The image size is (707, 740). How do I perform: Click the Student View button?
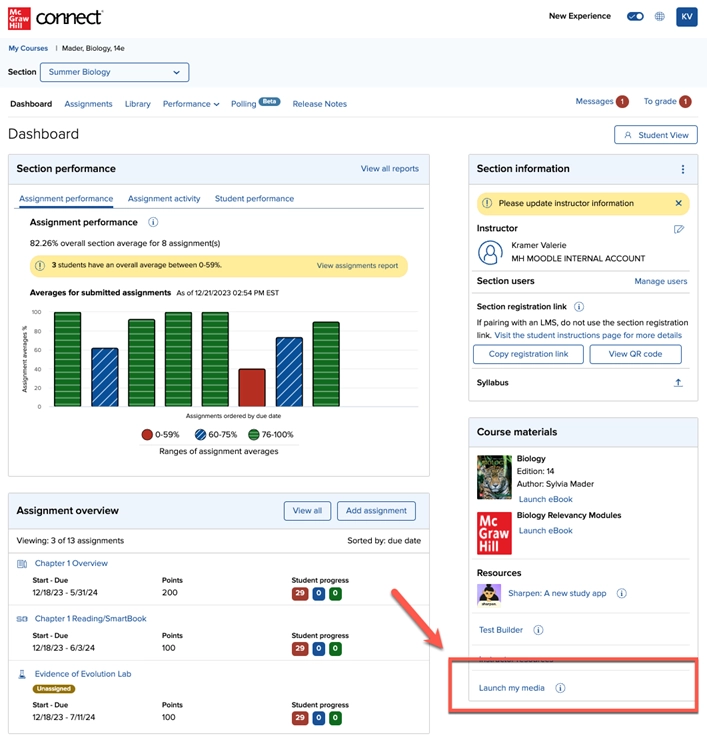pos(656,135)
